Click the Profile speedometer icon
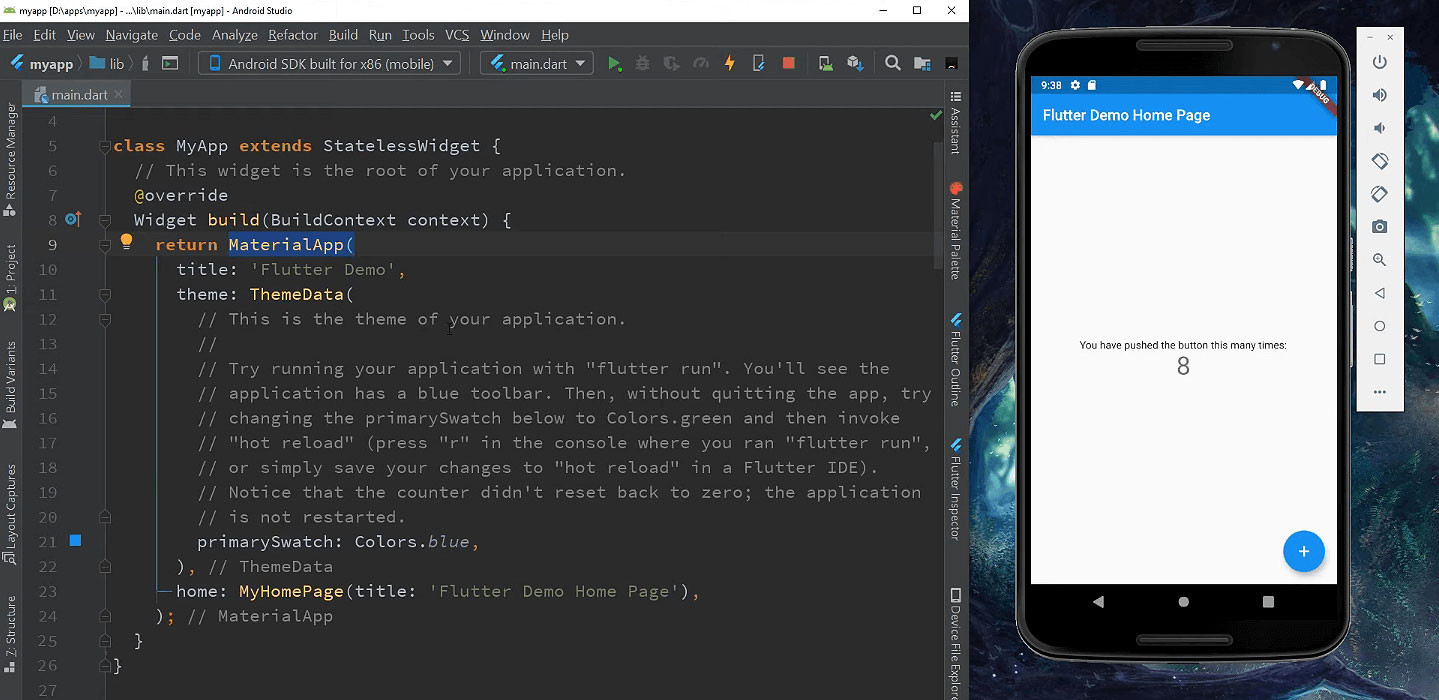Screen dimensions: 1439x700 coord(701,63)
